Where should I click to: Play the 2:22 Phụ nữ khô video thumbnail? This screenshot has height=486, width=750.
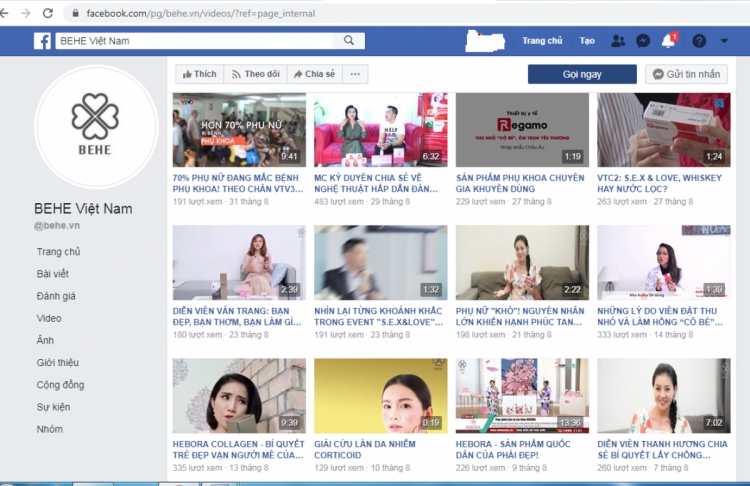(522, 263)
